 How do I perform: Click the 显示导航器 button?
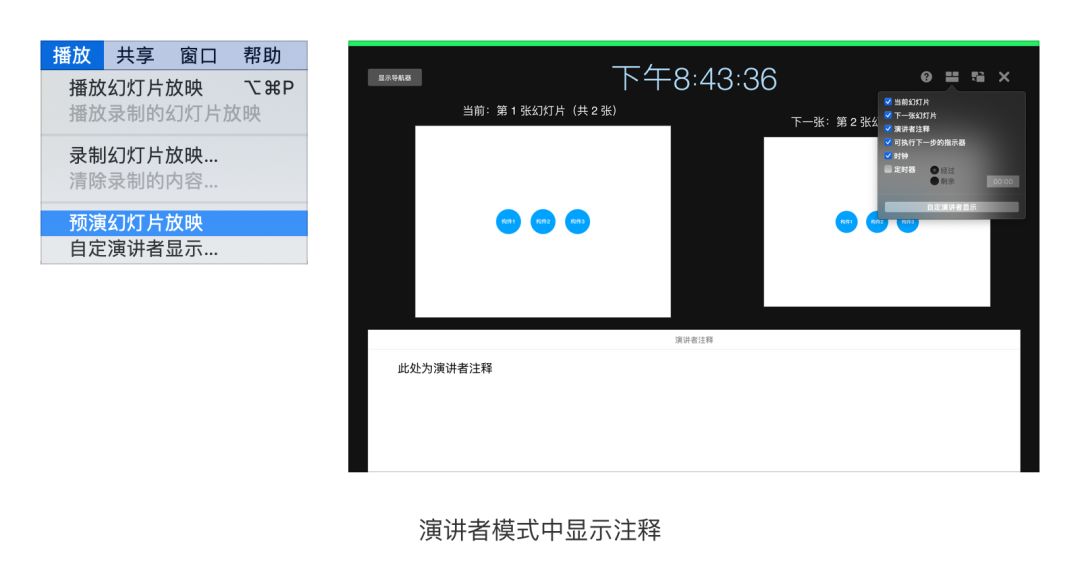point(395,78)
